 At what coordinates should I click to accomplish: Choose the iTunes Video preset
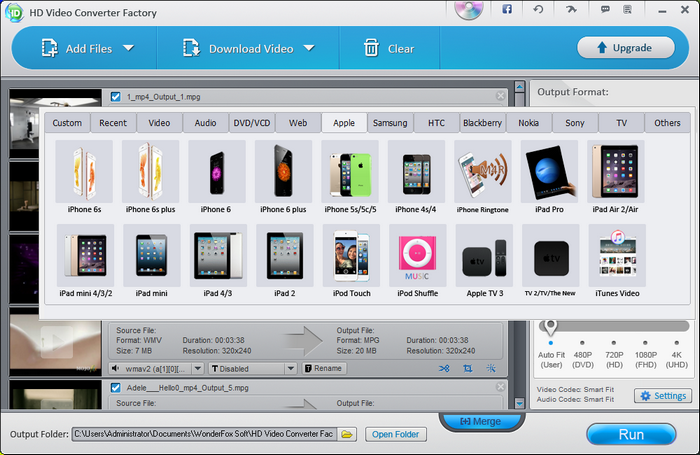616,261
